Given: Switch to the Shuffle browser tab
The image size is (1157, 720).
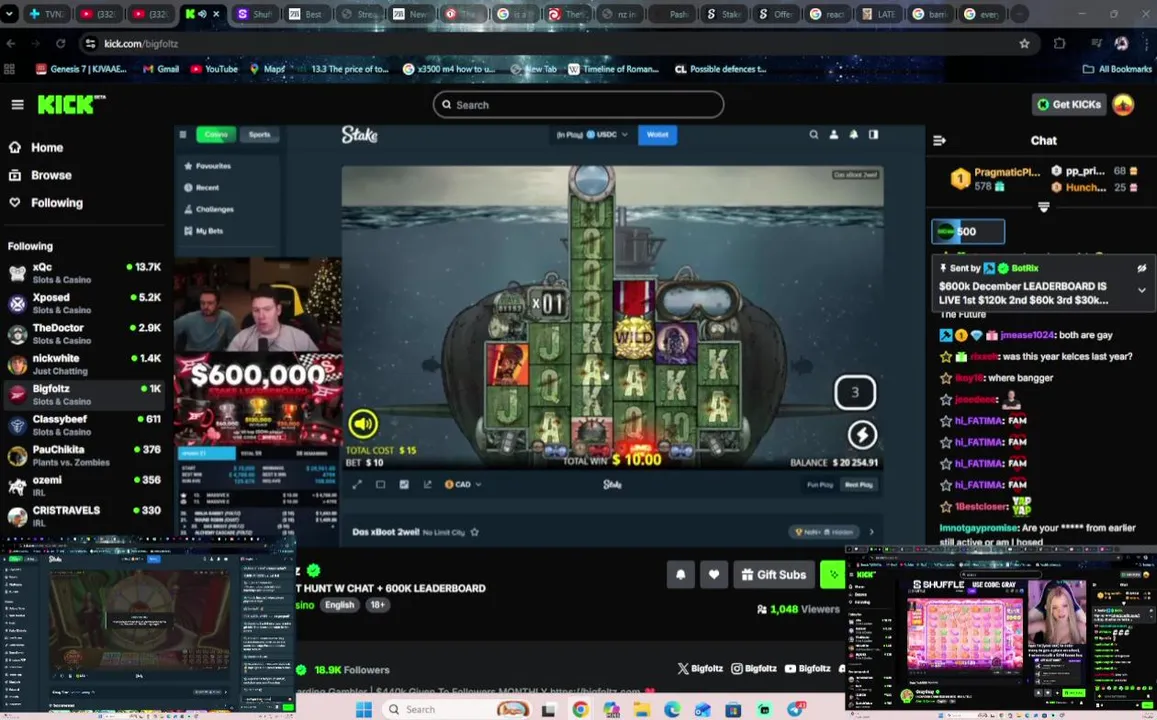Looking at the screenshot, I should (x=255, y=14).
